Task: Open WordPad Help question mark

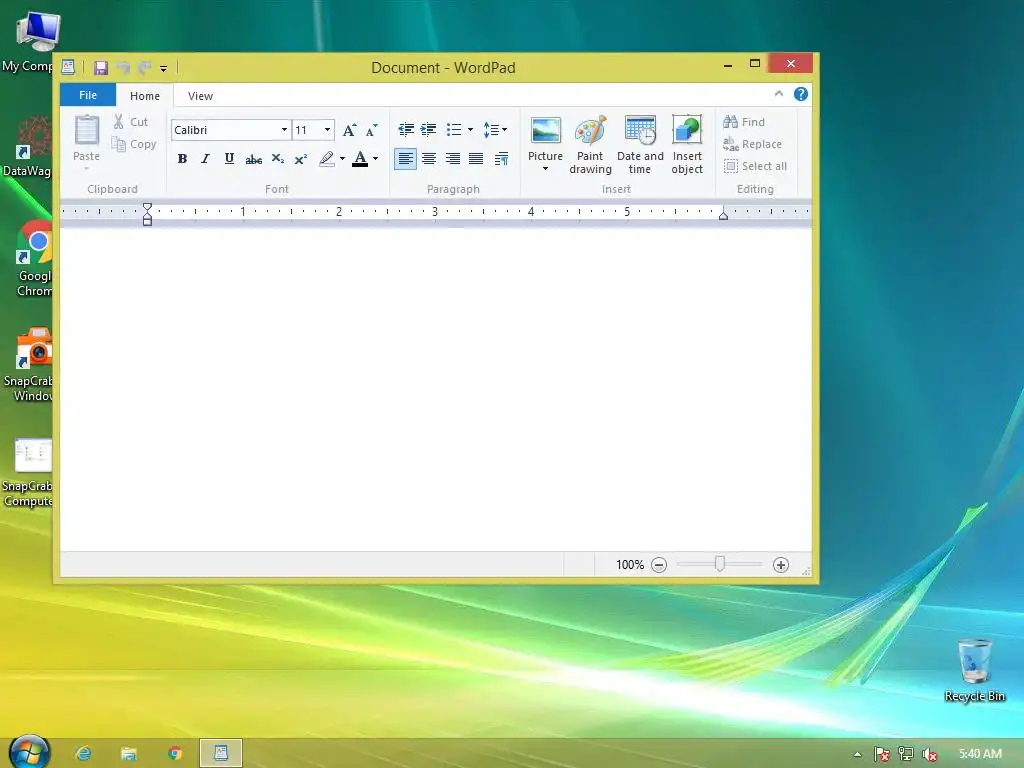Action: point(801,94)
